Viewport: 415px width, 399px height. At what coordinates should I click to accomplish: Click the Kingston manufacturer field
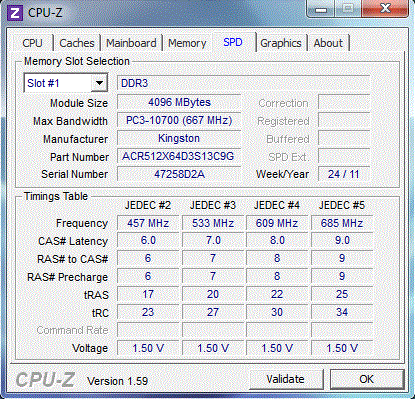tap(179, 138)
